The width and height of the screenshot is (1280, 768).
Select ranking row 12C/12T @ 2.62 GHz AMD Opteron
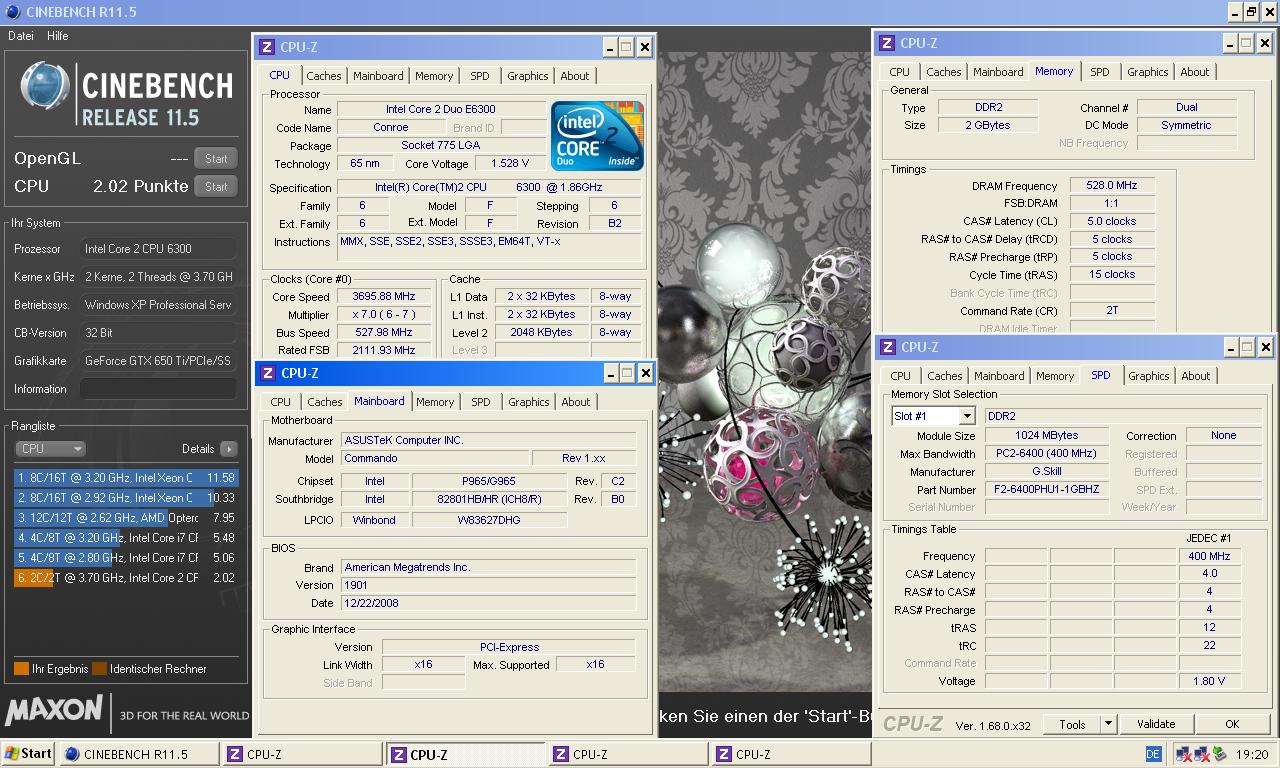click(x=126, y=518)
